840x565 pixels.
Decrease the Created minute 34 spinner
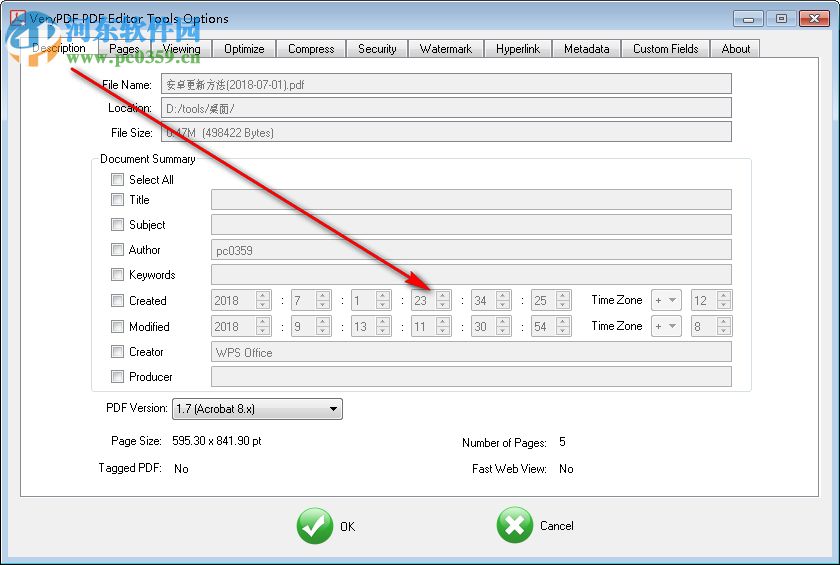coord(503,305)
